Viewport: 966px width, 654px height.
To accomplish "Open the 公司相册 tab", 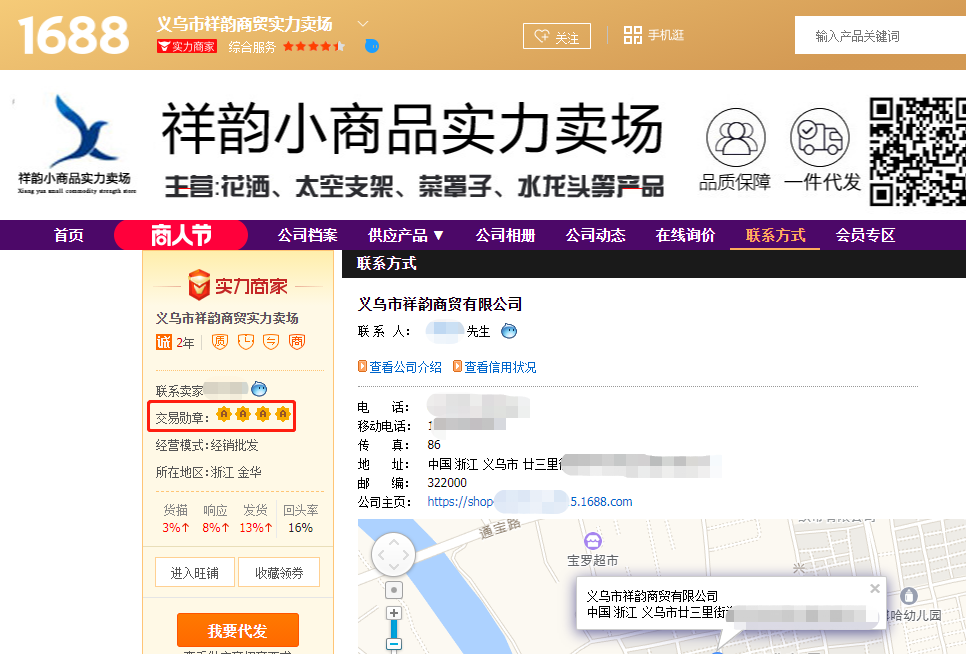I will (505, 235).
